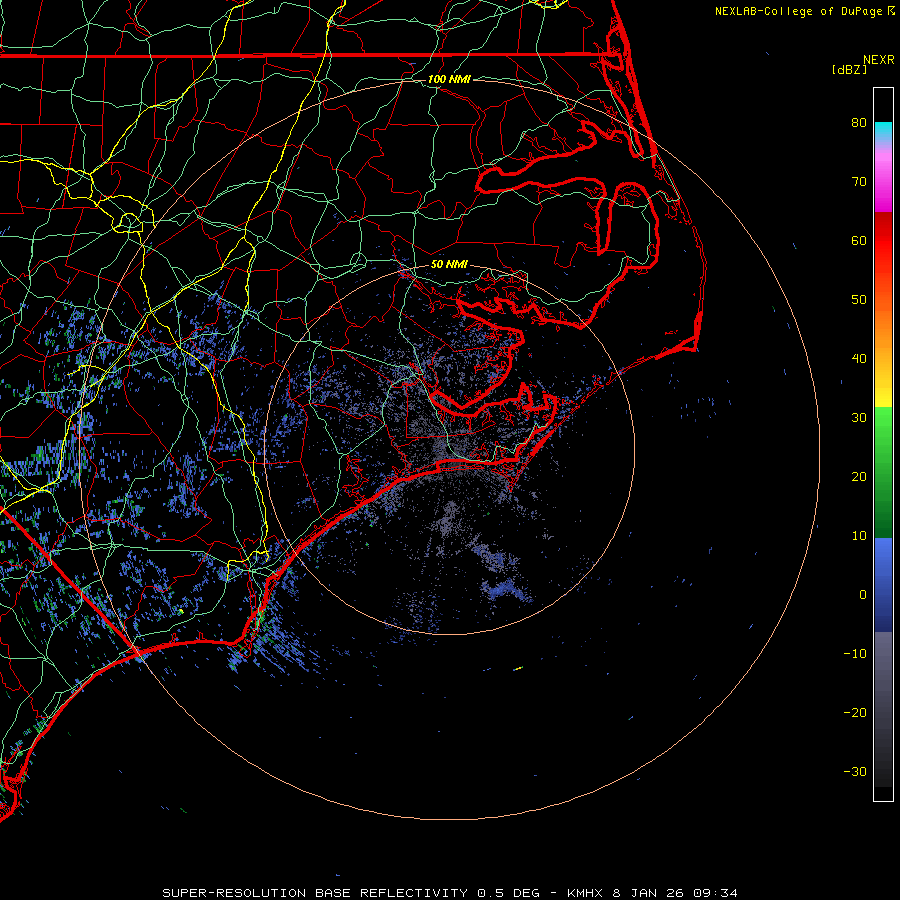Click the 50 value on the dBZ scale
Image resolution: width=900 pixels, height=900 pixels.
(859, 300)
